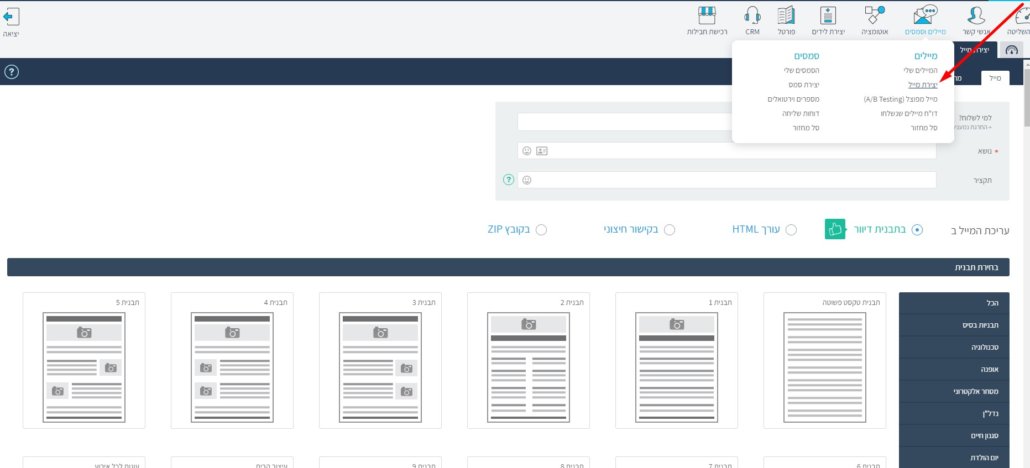The height and width of the screenshot is (468, 1030).
Task: Select the הכל template category
Action: coord(954,303)
